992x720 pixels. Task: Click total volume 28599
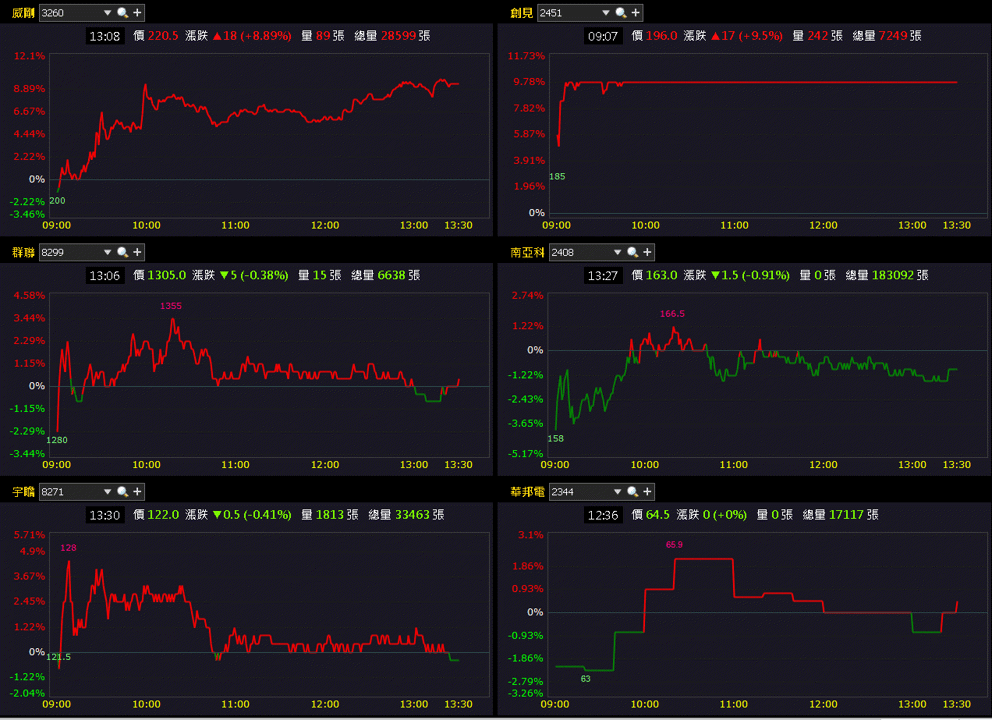pos(399,36)
